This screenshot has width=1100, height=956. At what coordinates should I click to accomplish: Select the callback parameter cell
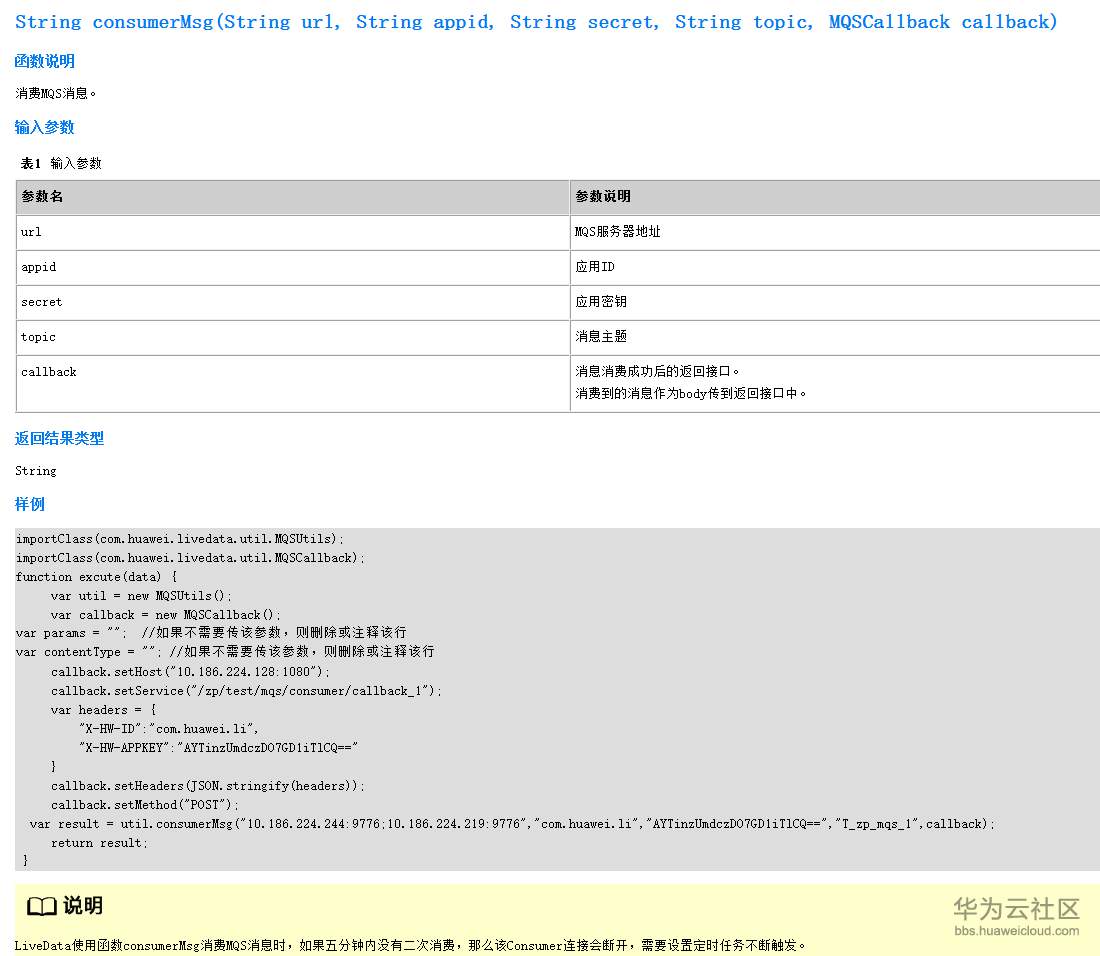[x=293, y=384]
